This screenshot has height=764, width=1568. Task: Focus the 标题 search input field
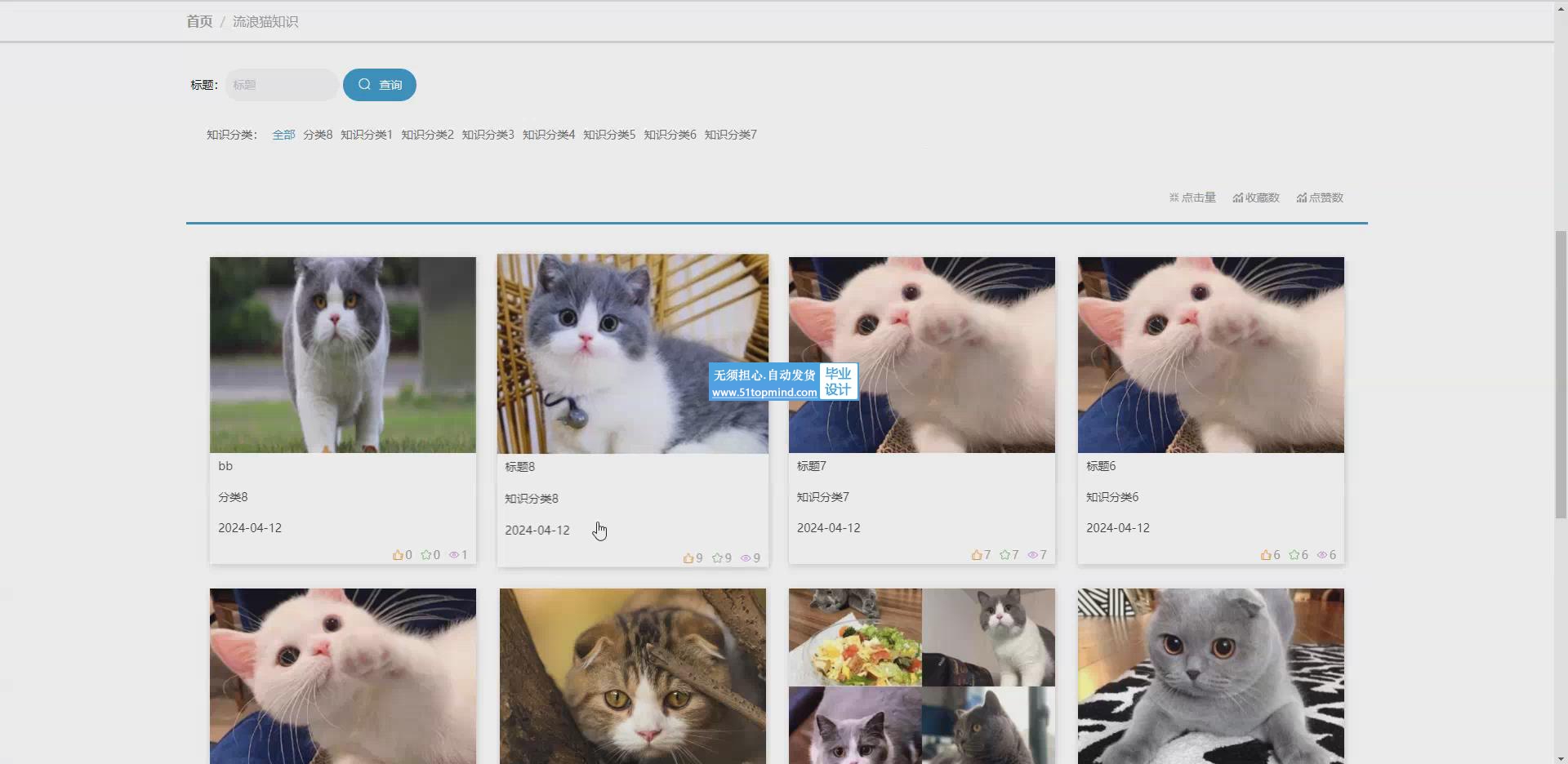pos(282,85)
